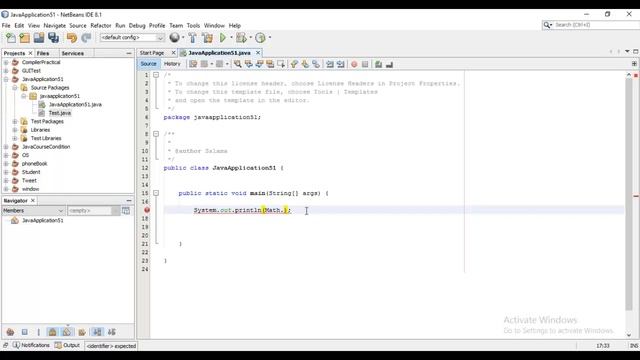
Task: Collapse the Source Packages node
Action: 15,88
